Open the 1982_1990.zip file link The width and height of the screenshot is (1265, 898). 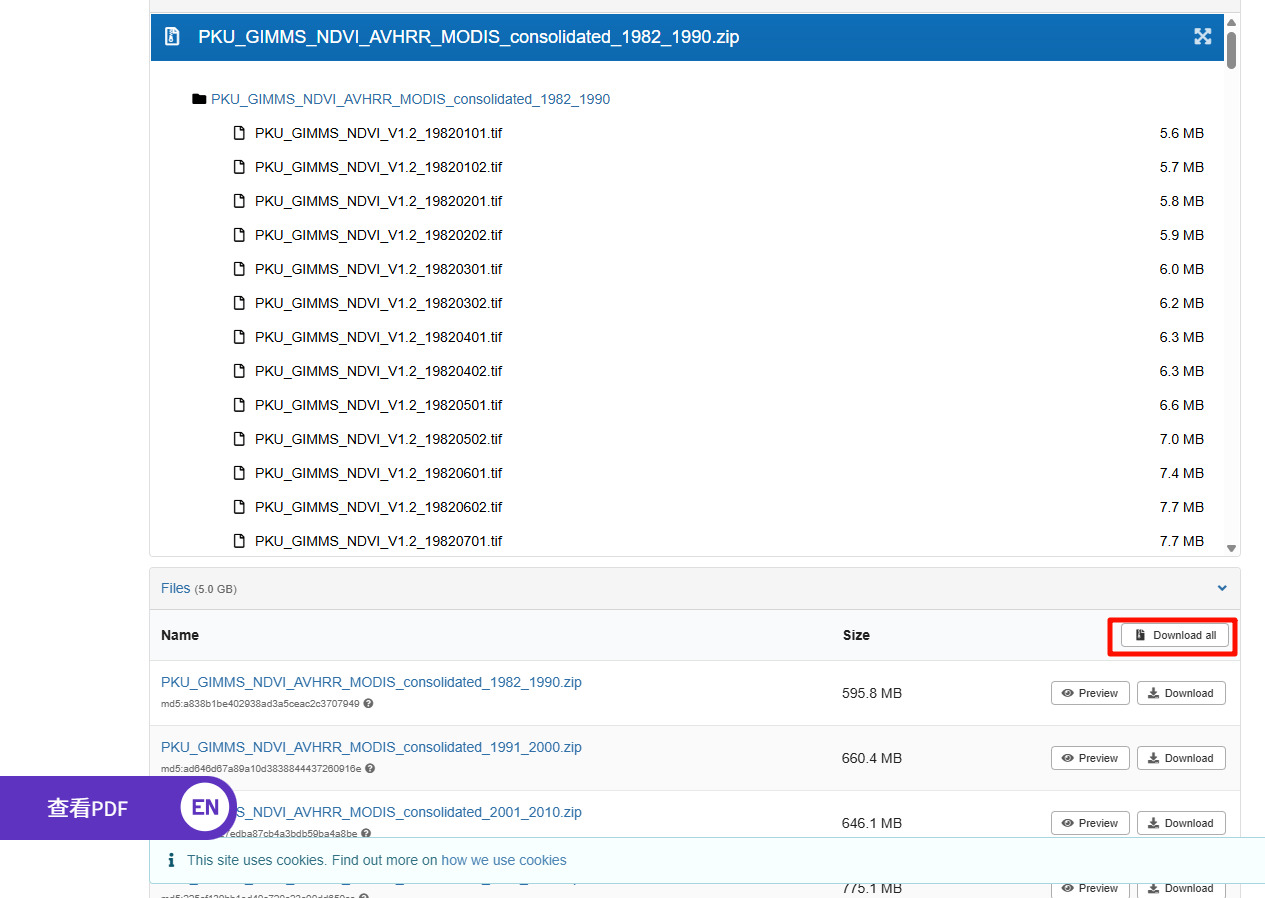point(371,682)
